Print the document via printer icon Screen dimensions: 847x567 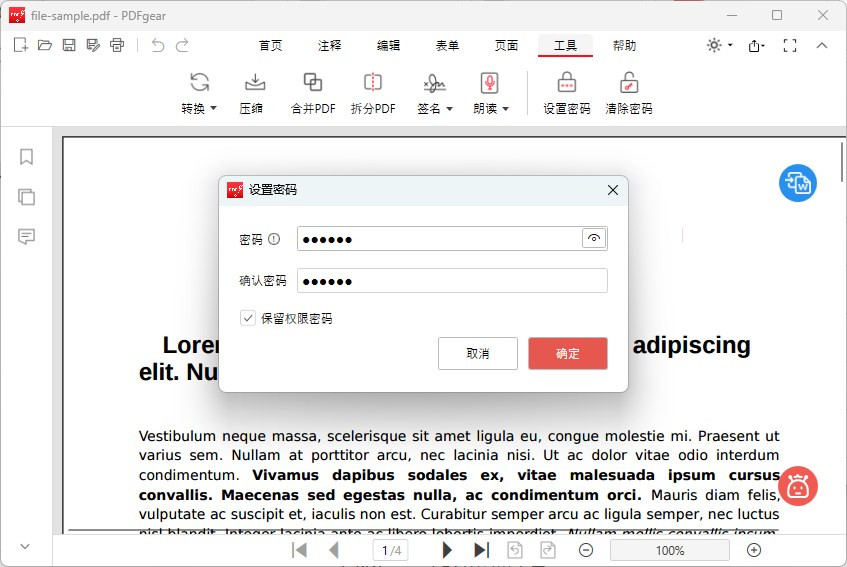coord(117,45)
